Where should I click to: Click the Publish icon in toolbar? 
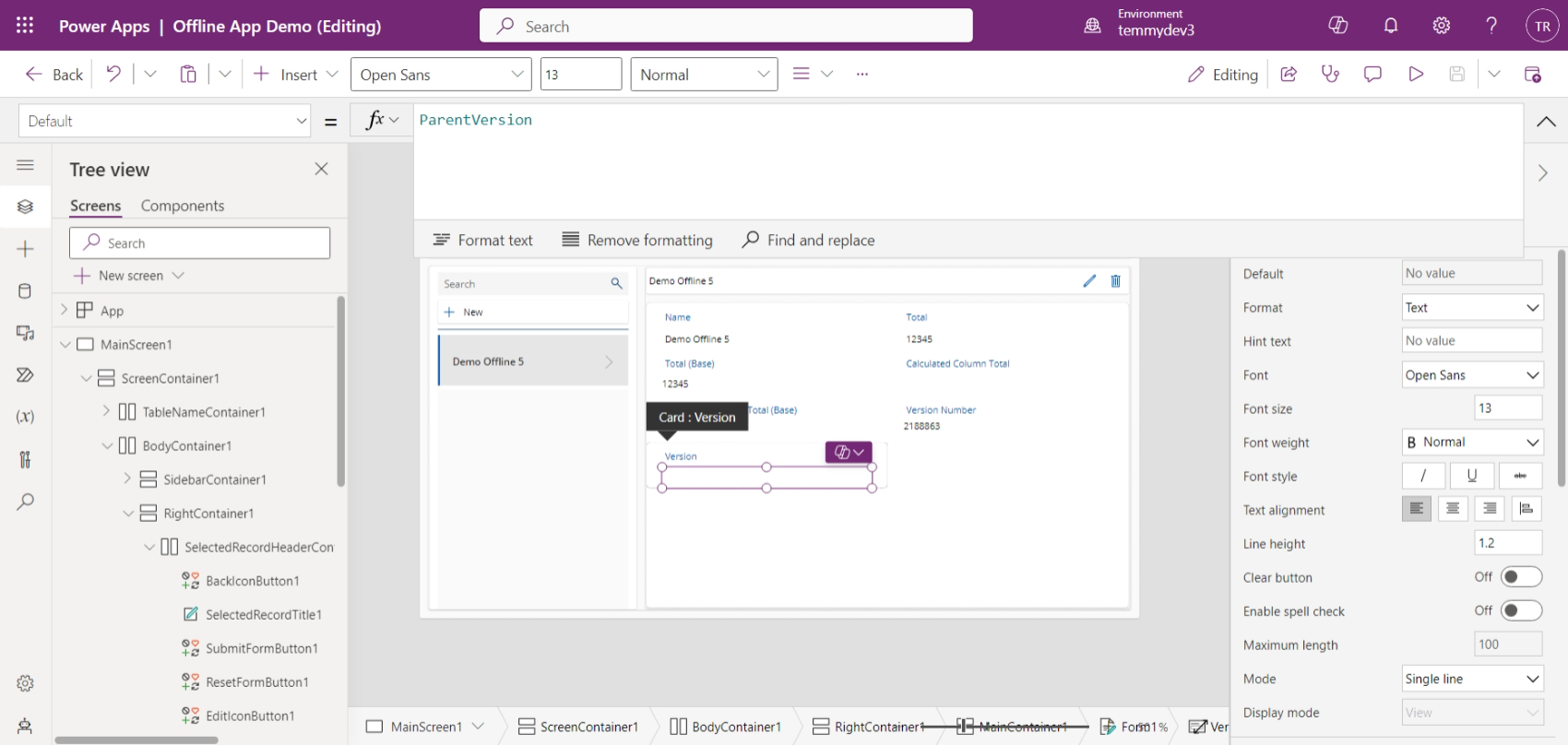pos(1533,74)
